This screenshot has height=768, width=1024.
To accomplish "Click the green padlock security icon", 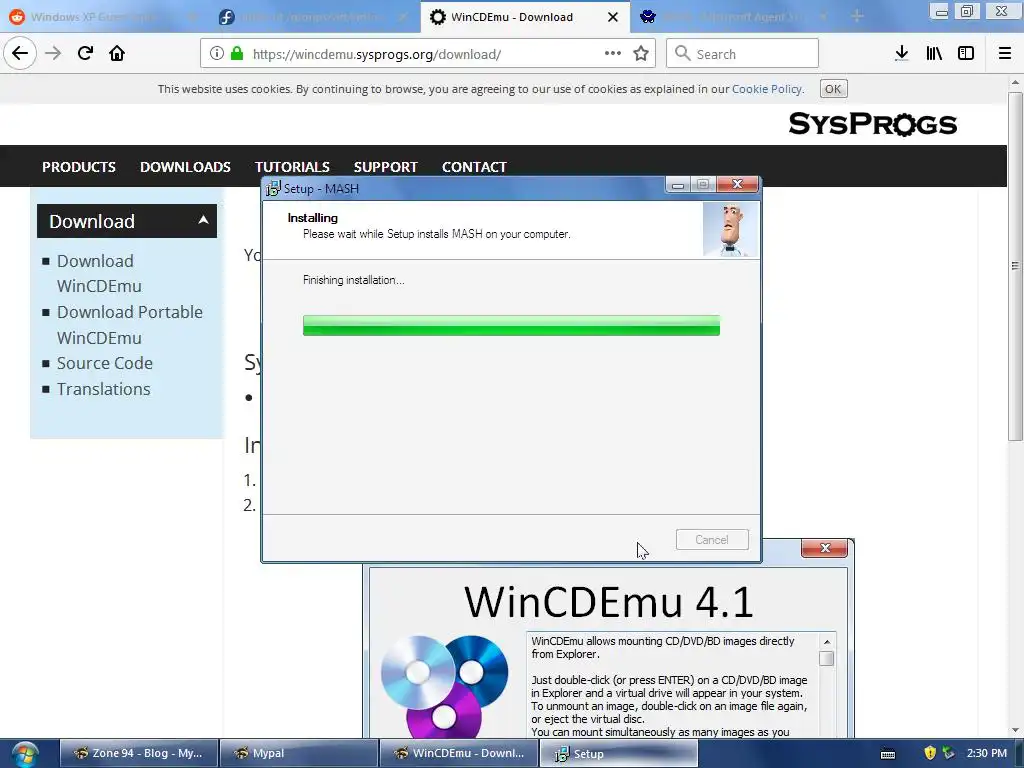I will [237, 54].
